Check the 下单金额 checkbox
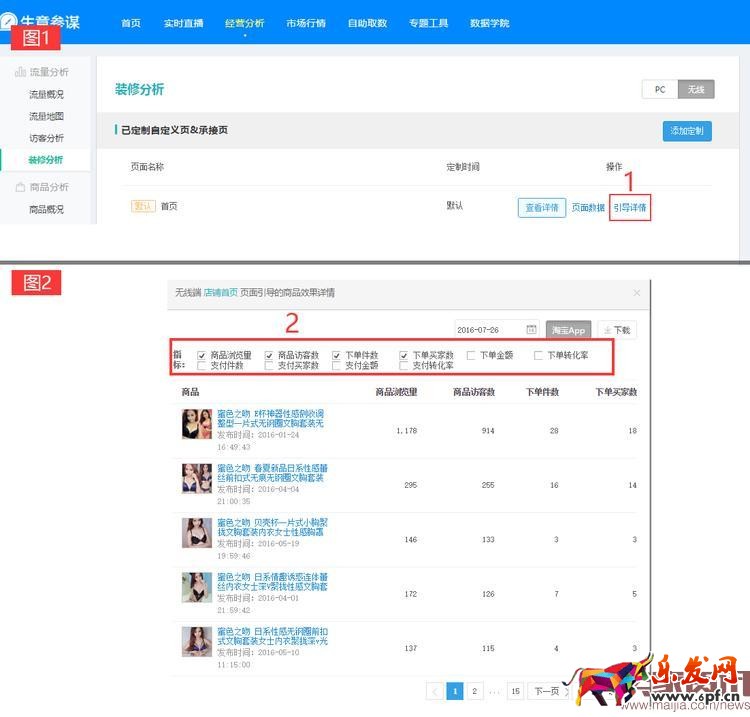The height and width of the screenshot is (717, 750). tap(471, 355)
